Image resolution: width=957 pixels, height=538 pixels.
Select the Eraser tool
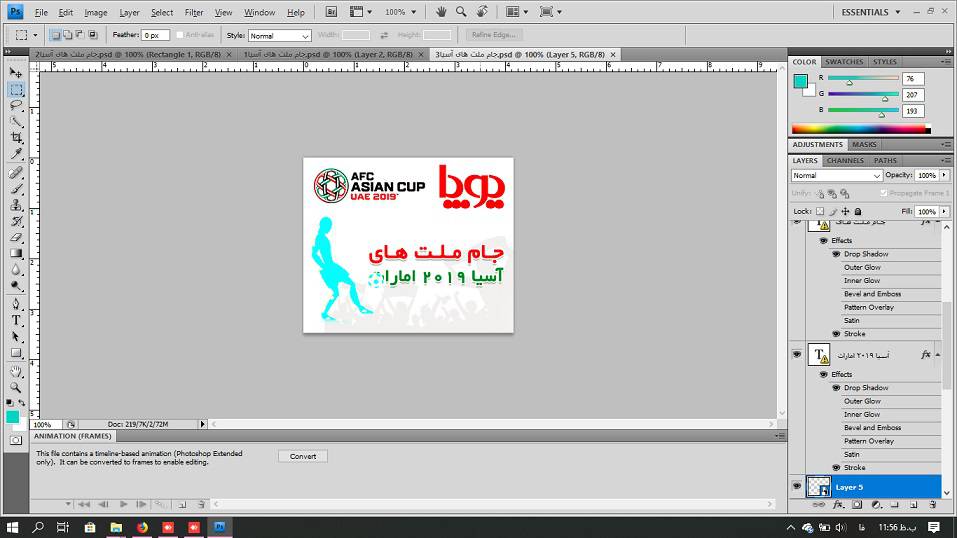tap(16, 237)
